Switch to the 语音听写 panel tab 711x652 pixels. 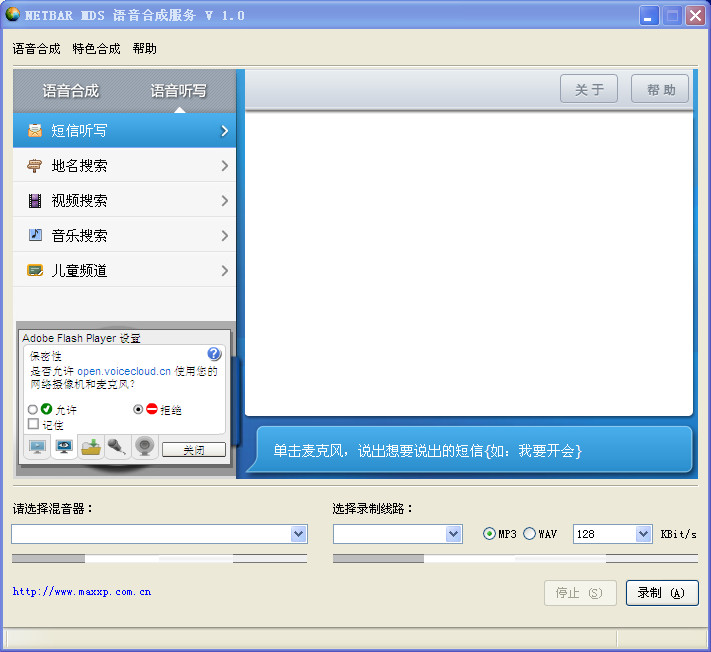coord(178,91)
